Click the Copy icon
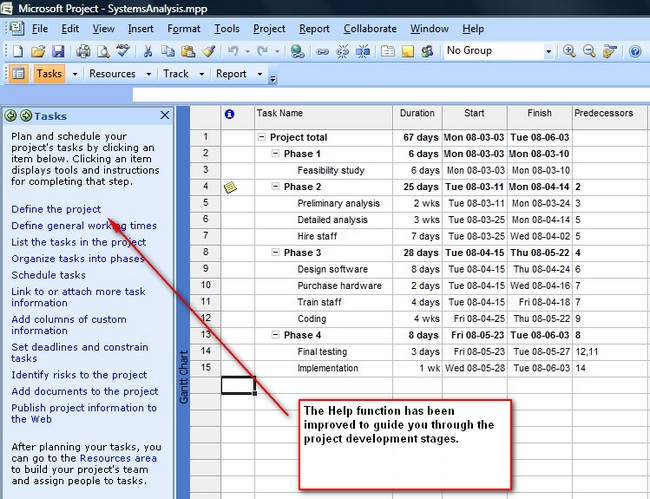The height and width of the screenshot is (499, 650). click(x=167, y=51)
